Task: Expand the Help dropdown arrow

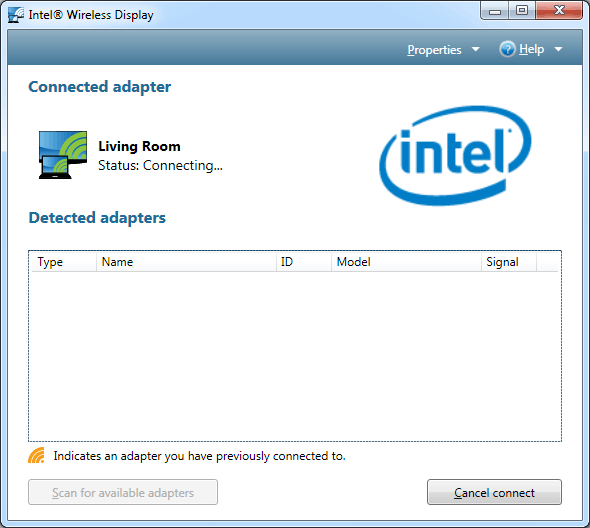Action: pos(558,49)
